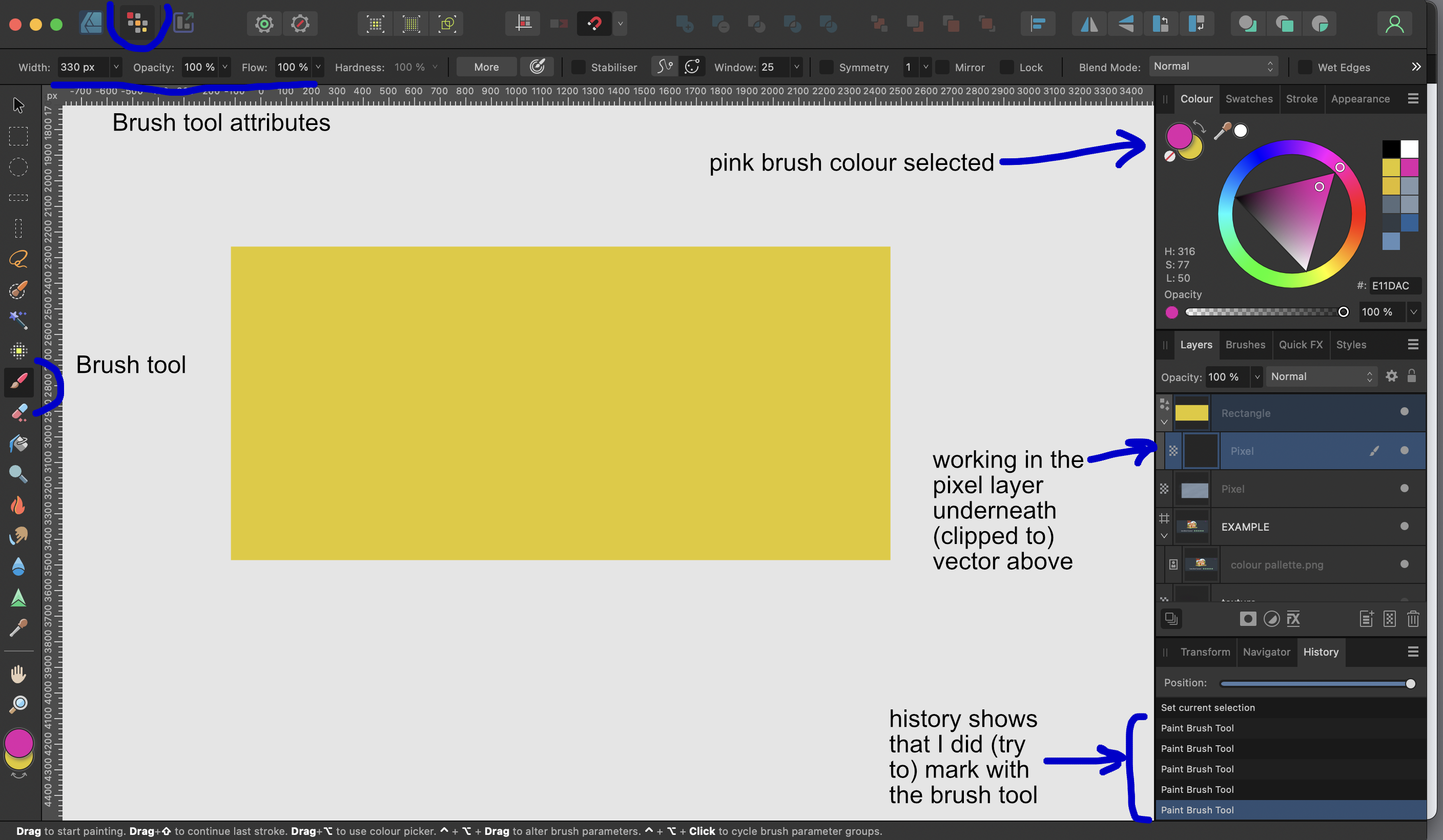Switch to the Designer Persona
Image resolution: width=1443 pixels, height=840 pixels.
(91, 23)
